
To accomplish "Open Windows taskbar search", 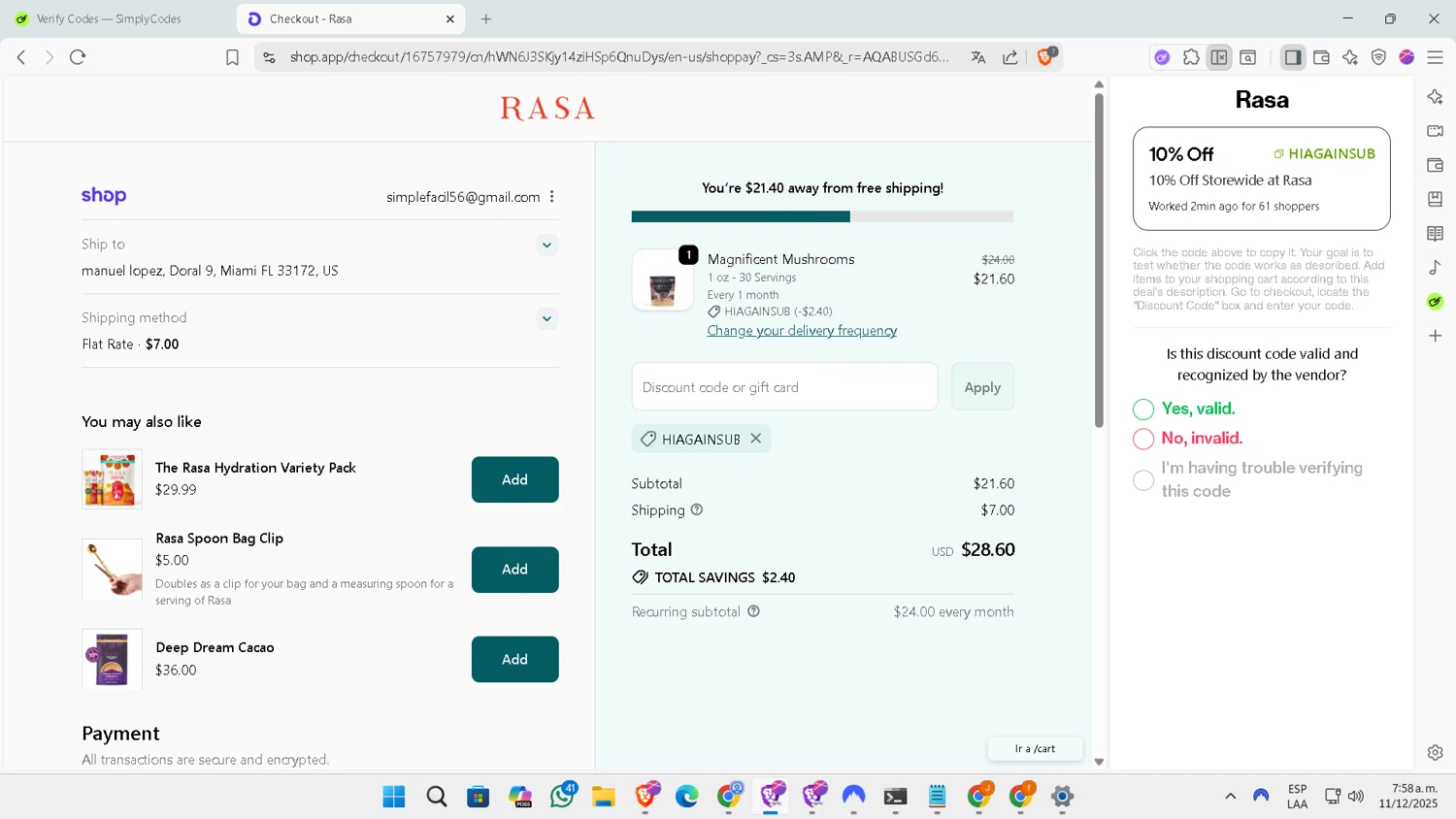I will (x=437, y=797).
